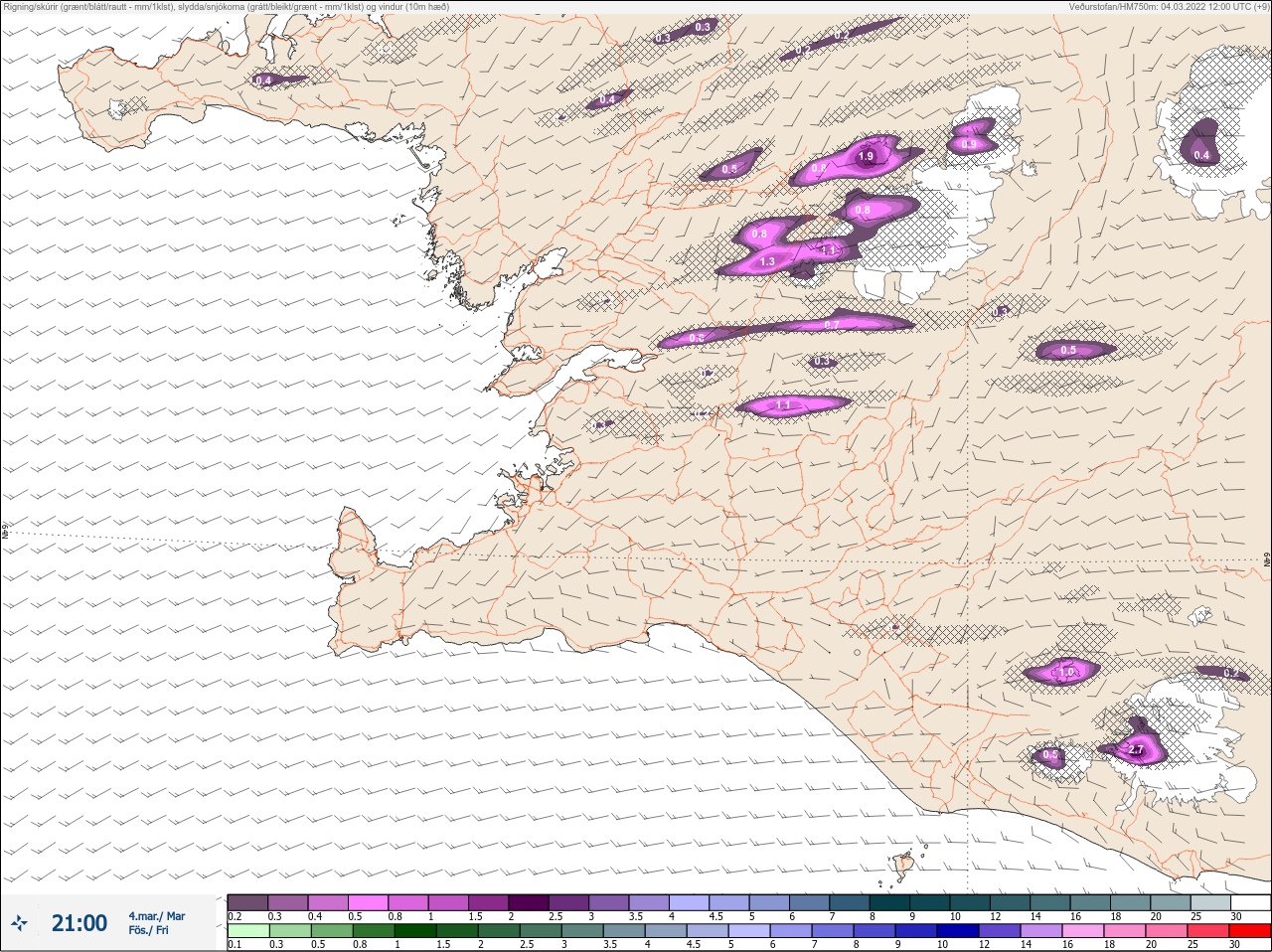Image resolution: width=1272 pixels, height=952 pixels.
Task: Click the 0.9 snowfall value label
Action: [x=969, y=145]
